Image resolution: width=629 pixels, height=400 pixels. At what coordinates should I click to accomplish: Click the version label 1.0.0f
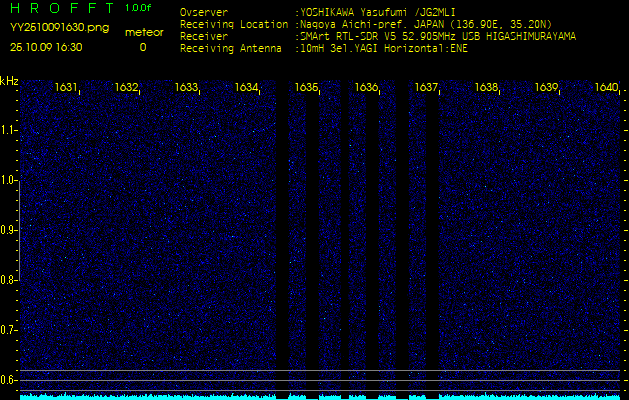point(138,8)
